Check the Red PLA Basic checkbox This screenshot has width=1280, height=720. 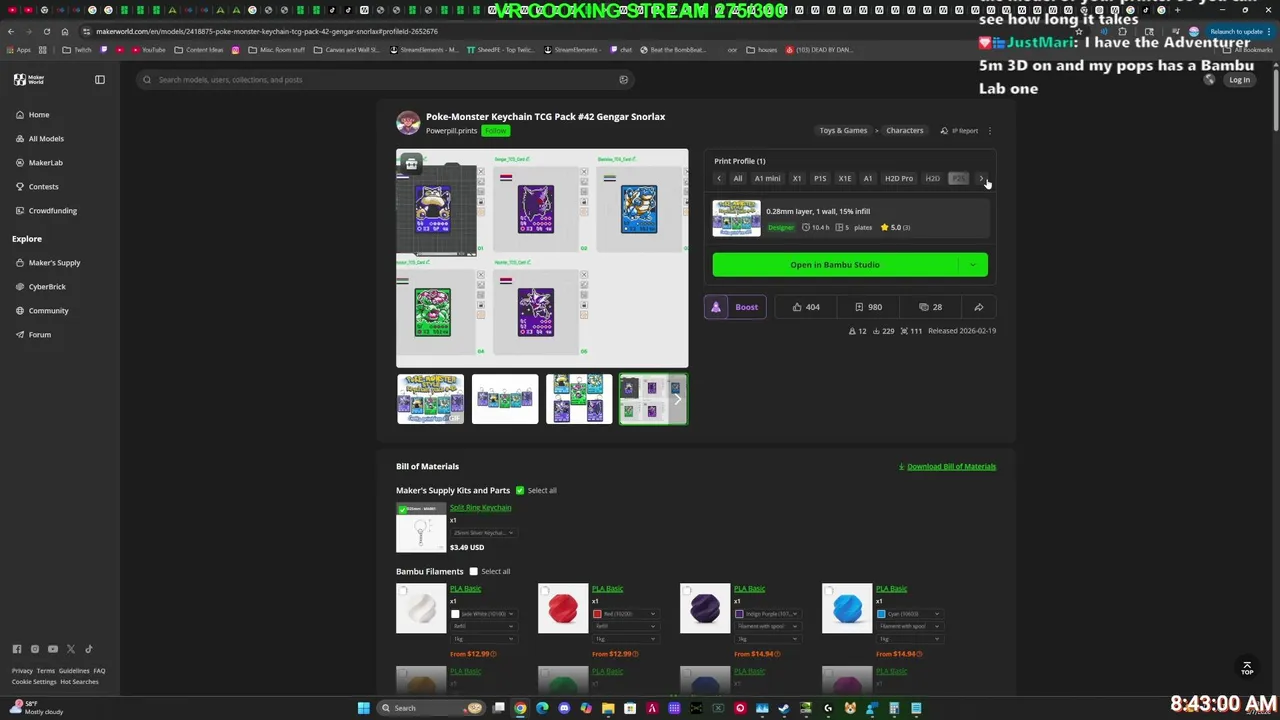[x=545, y=591]
